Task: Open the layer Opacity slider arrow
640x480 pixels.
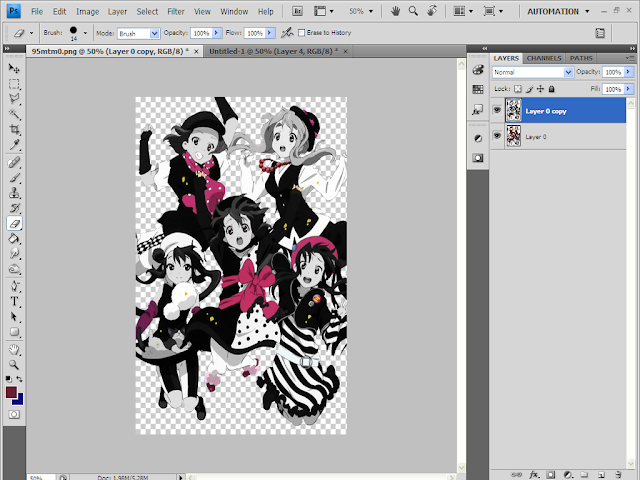Action: tap(629, 72)
